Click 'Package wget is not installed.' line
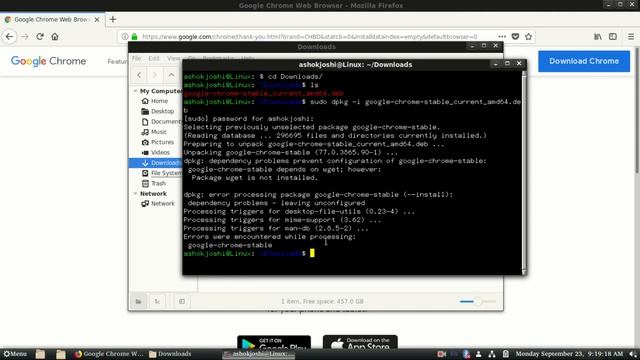Image resolution: width=640 pixels, height=360 pixels. [255, 178]
